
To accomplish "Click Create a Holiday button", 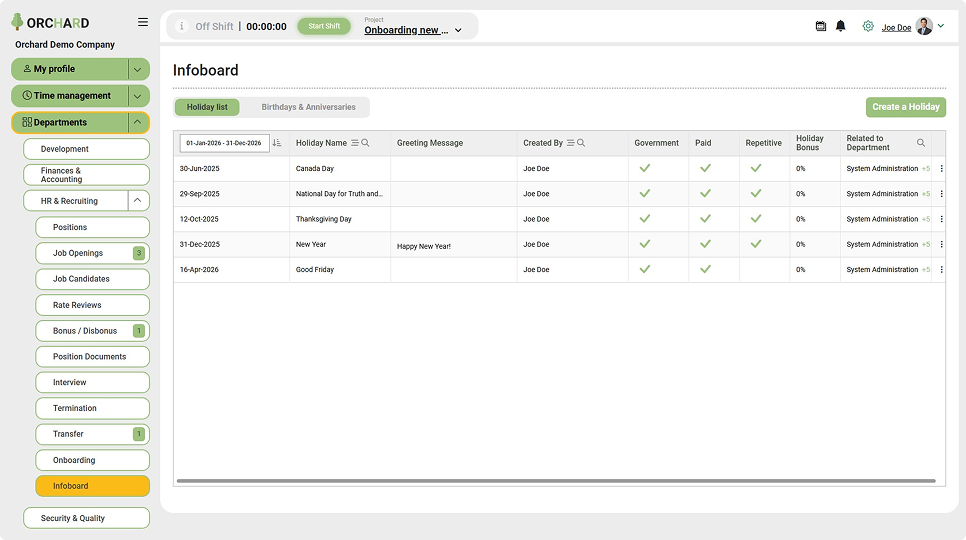I will [906, 107].
